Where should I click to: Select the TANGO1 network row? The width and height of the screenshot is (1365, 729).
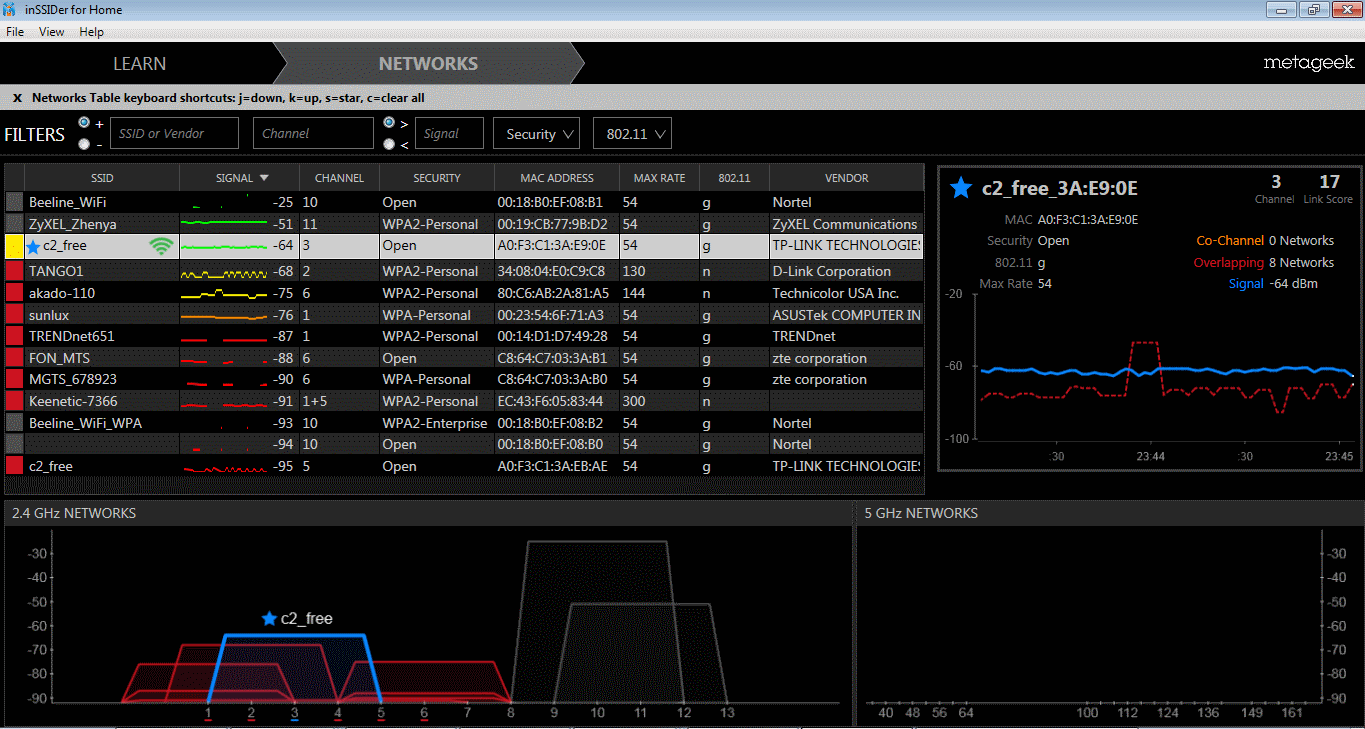465,271
